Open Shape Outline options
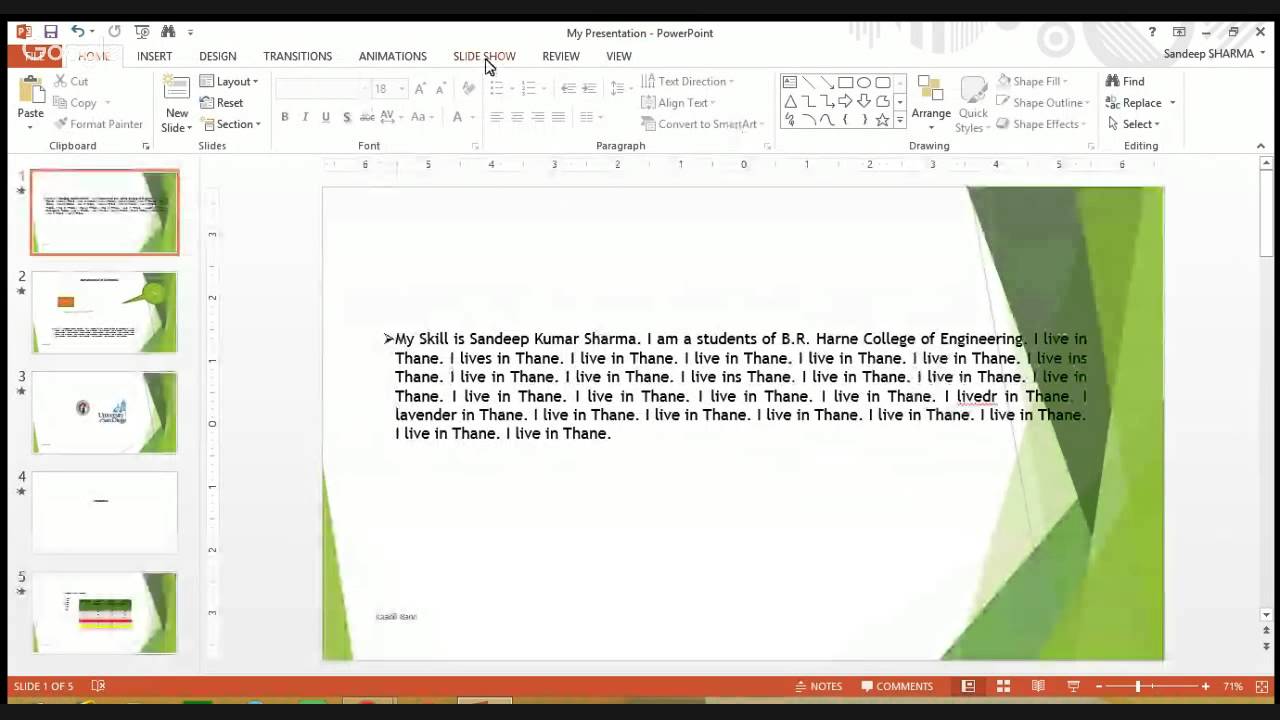 coord(1043,103)
